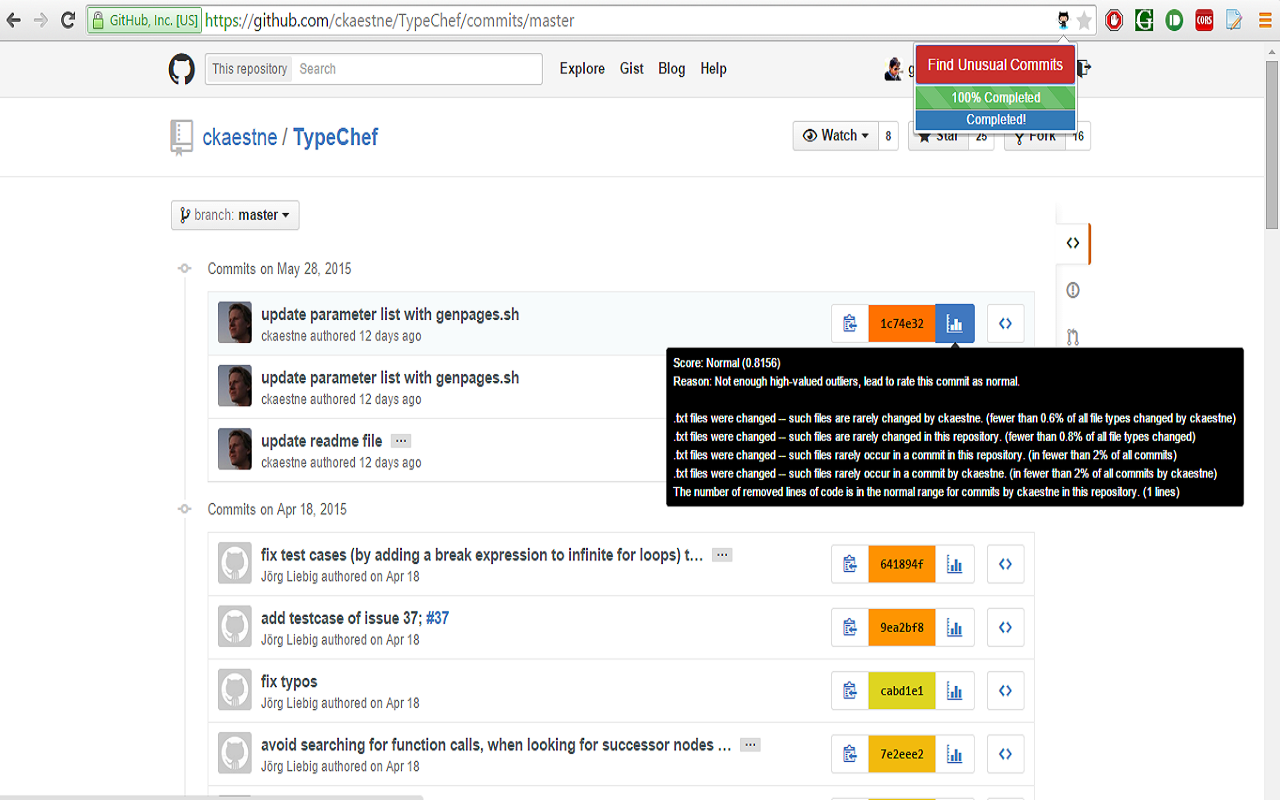
Task: Browse code at commit cabd1e1
Action: tap(1006, 691)
